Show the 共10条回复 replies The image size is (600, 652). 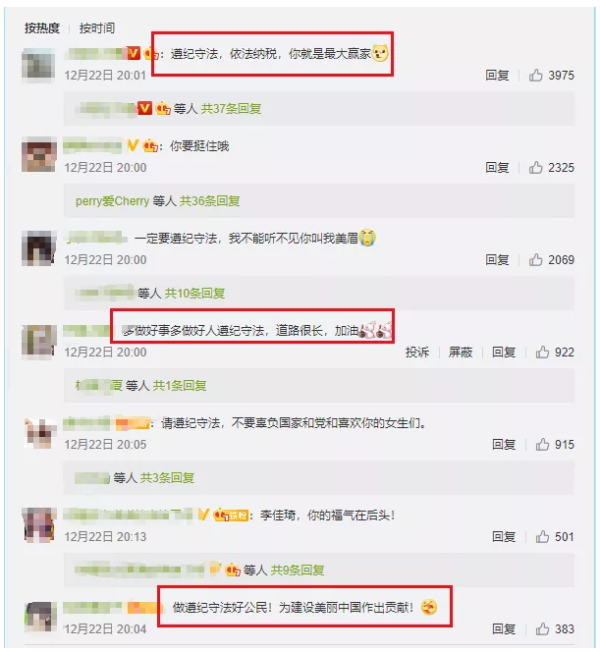tap(195, 294)
